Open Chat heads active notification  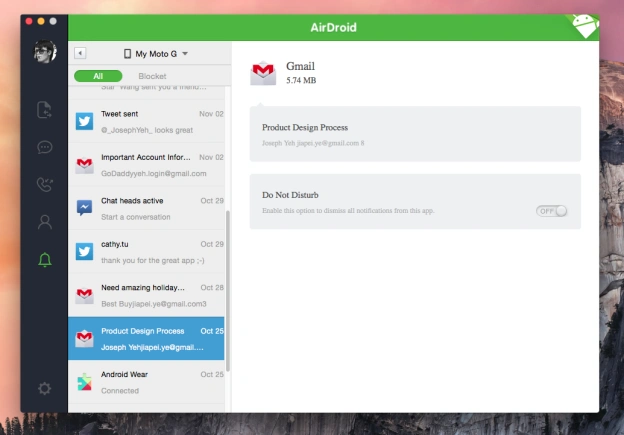[x=146, y=208]
